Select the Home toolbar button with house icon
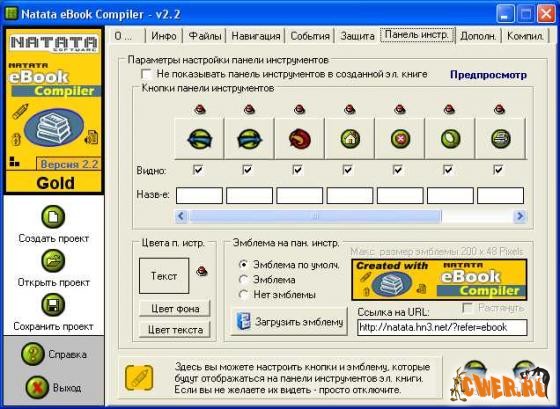Screen dimensions: 560x409 (x=350, y=139)
